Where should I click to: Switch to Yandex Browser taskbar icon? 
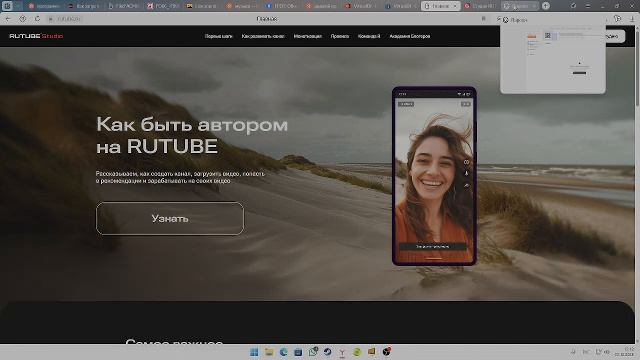[x=342, y=352]
